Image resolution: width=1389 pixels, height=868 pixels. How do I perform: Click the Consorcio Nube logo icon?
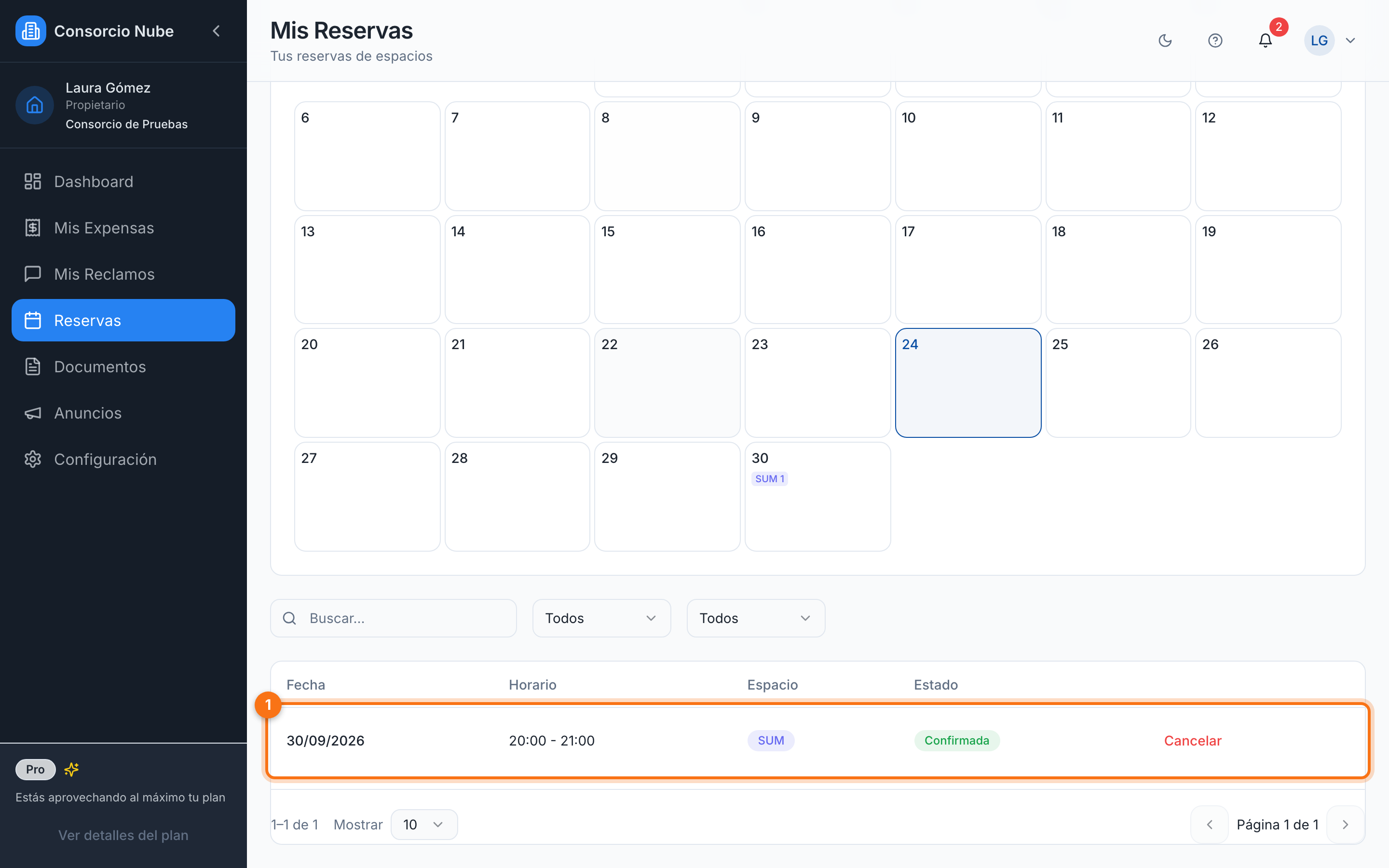pos(30,31)
